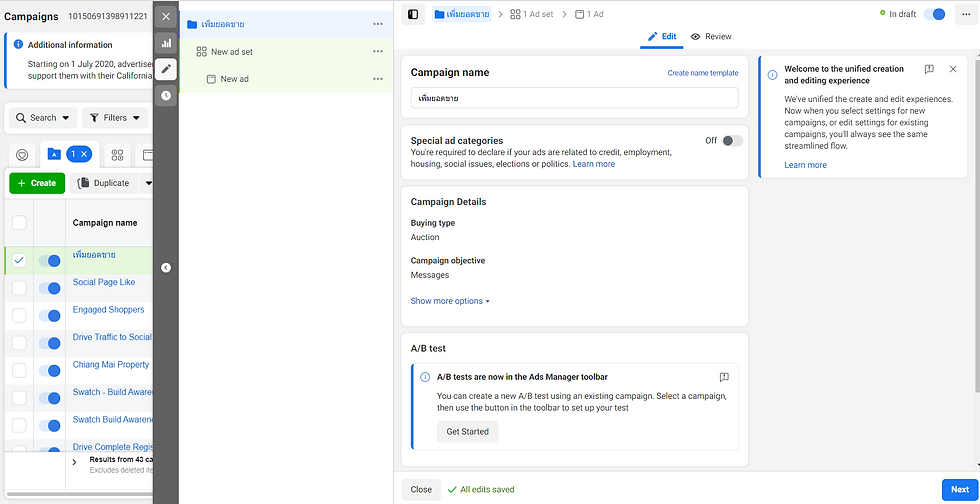Click the info icon in welcome notice
The height and width of the screenshot is (504, 980).
pos(772,74)
